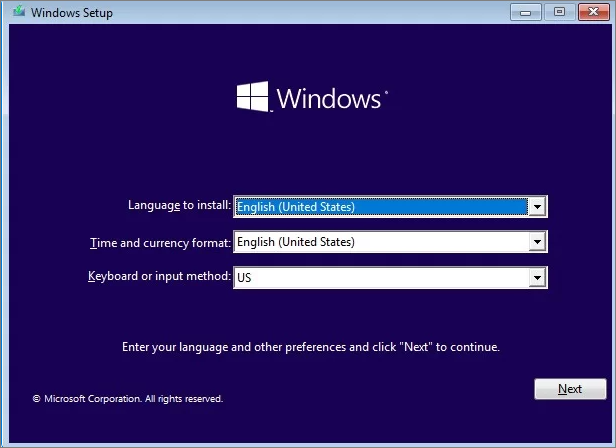Click the US keyboard input value field
Viewport: 616px width, 448px height.
point(380,277)
